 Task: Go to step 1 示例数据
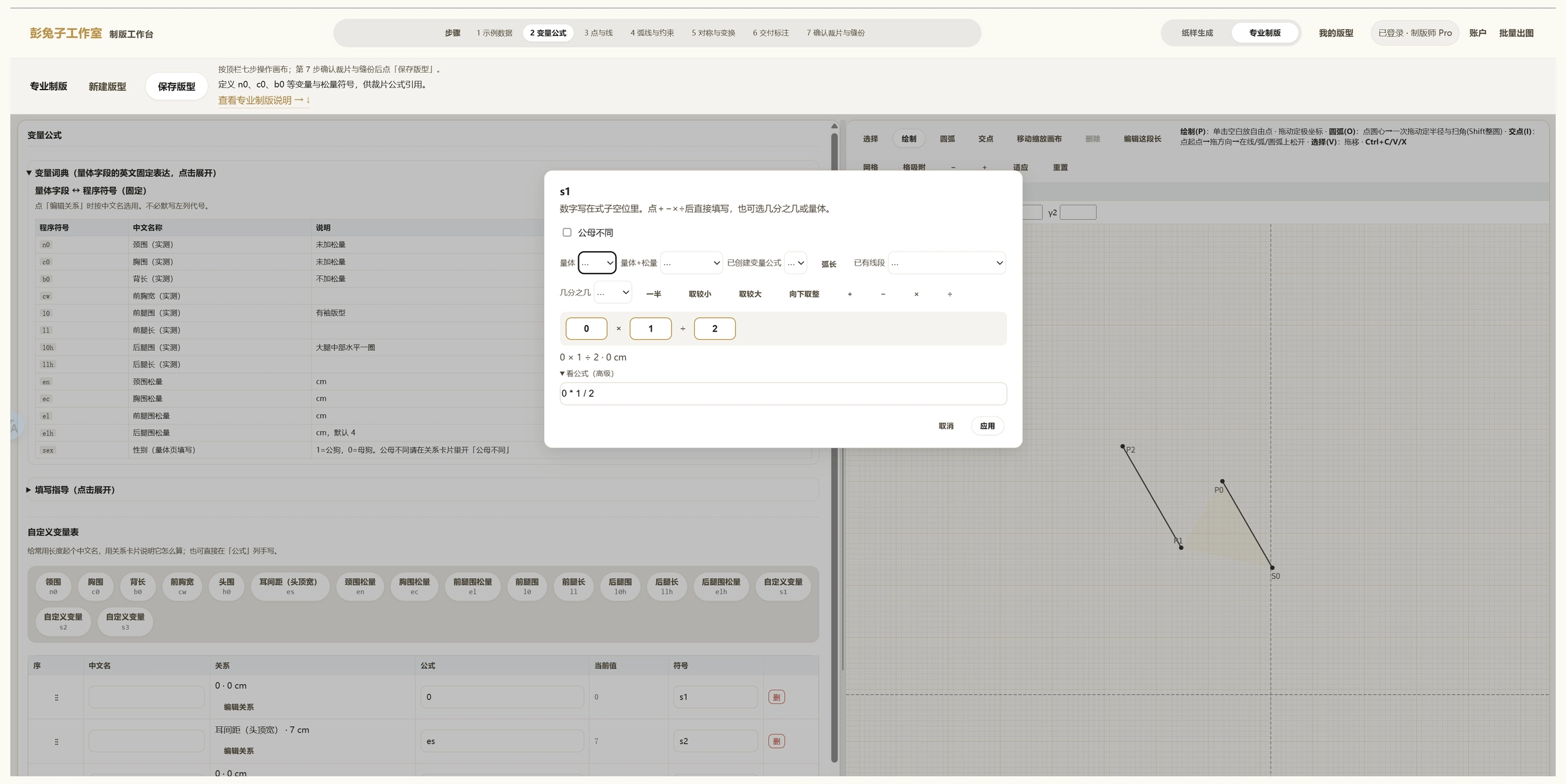point(495,33)
